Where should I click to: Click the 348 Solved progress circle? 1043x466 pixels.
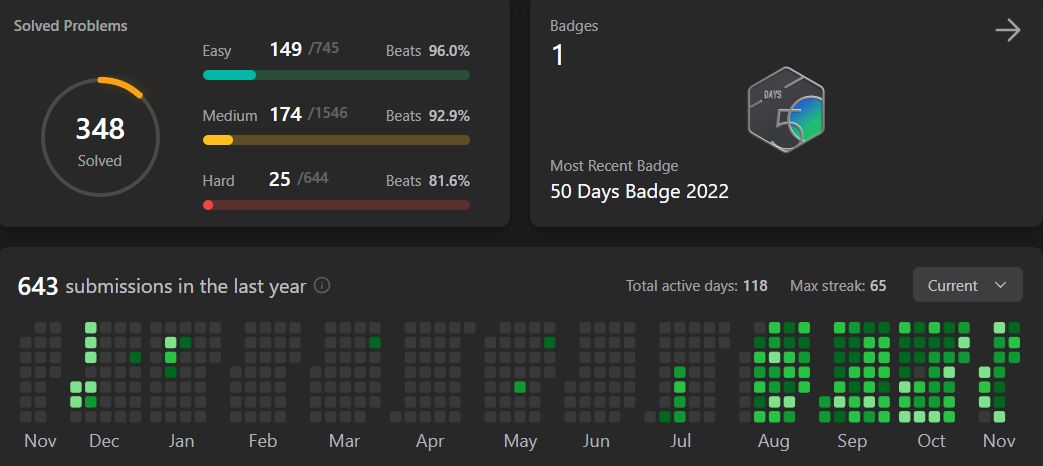coord(99,138)
